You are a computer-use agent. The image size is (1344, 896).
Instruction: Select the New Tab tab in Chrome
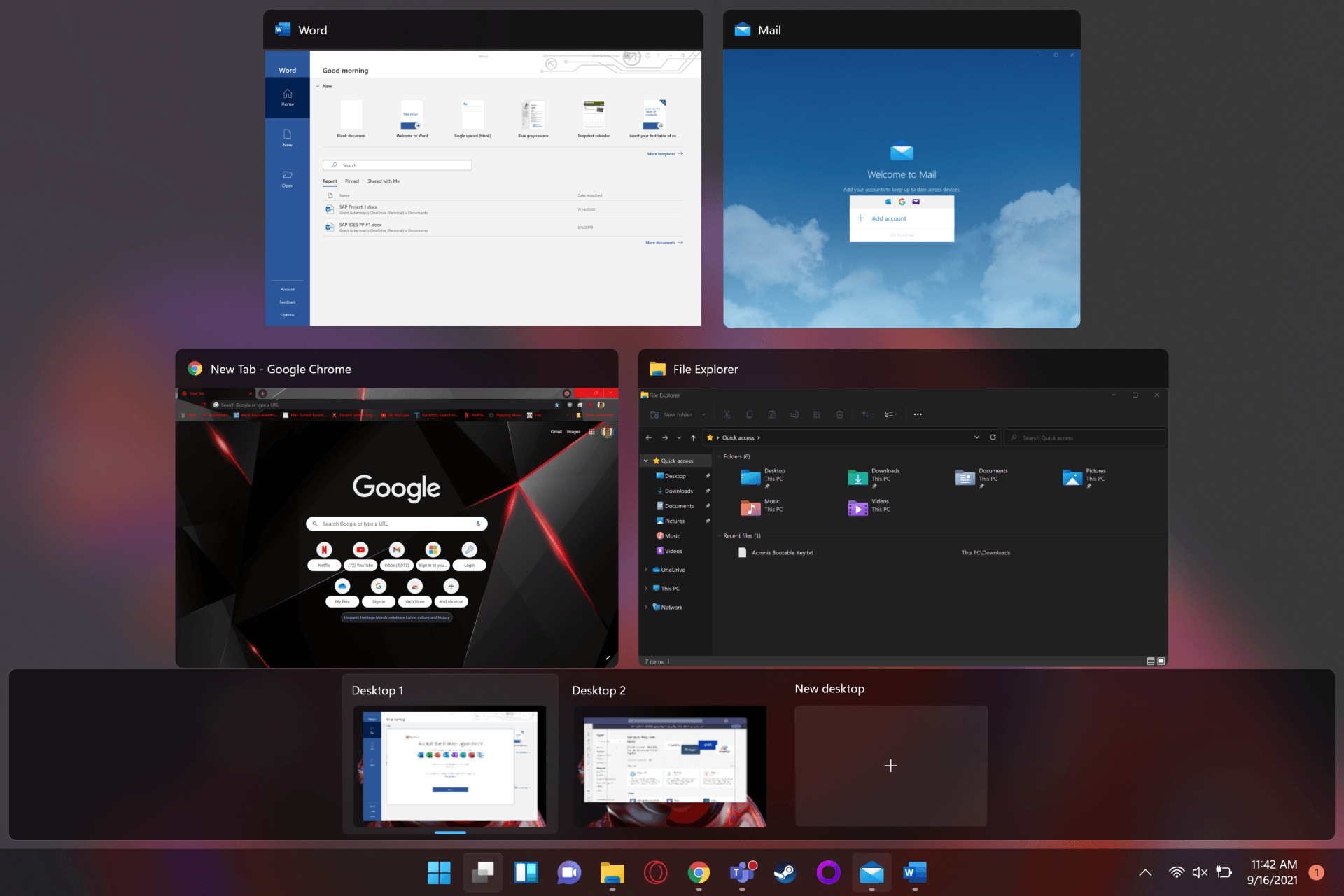click(x=216, y=393)
